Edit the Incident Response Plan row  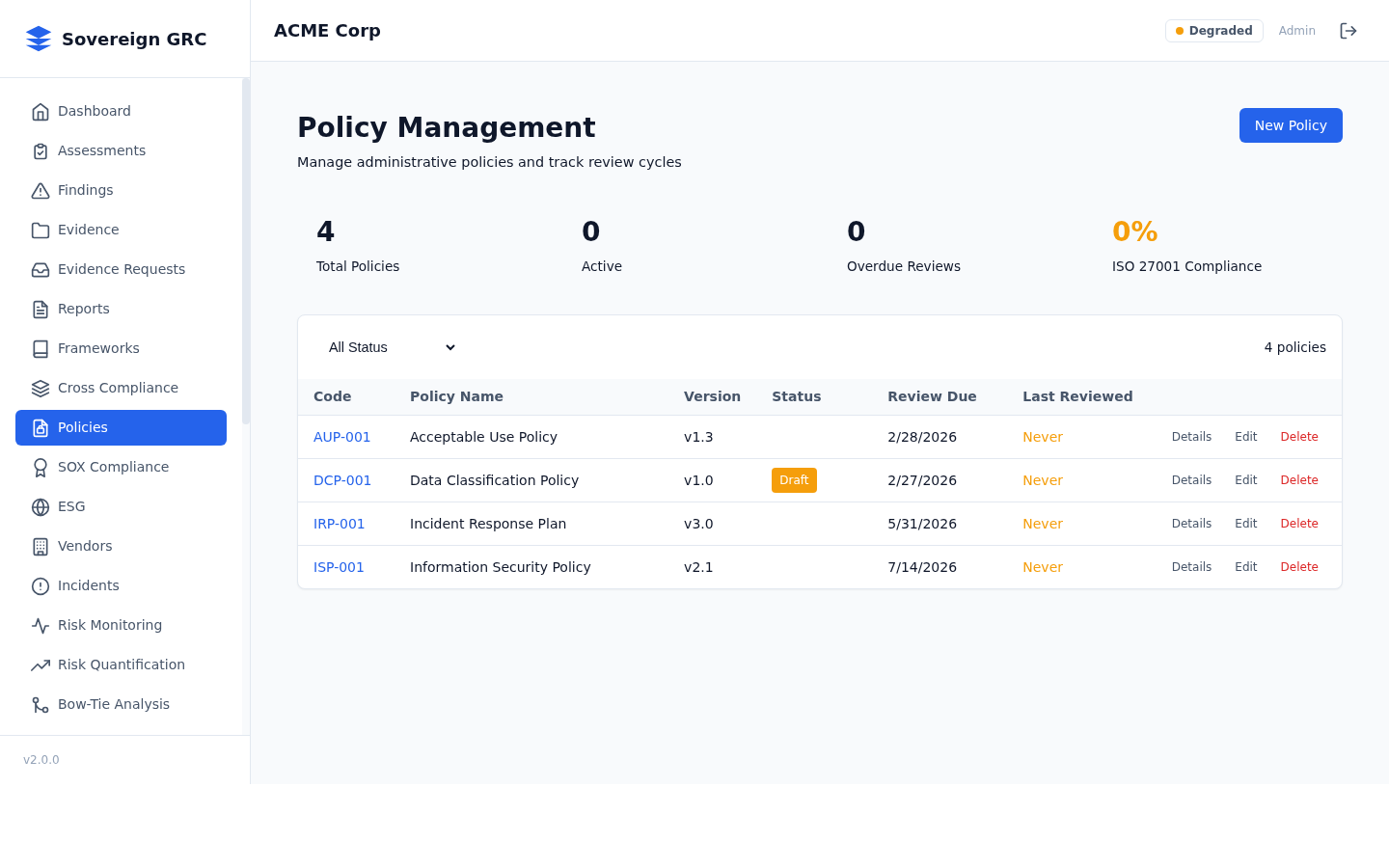(1245, 524)
